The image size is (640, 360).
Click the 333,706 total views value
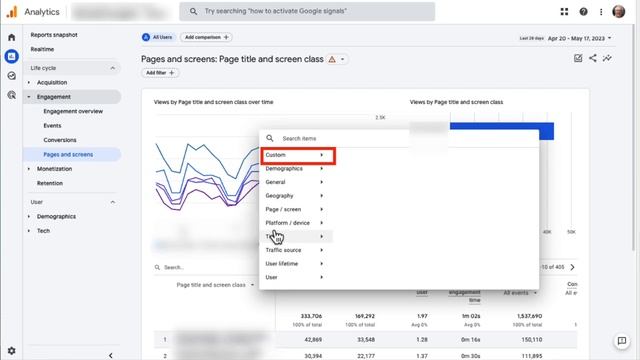[x=311, y=316]
